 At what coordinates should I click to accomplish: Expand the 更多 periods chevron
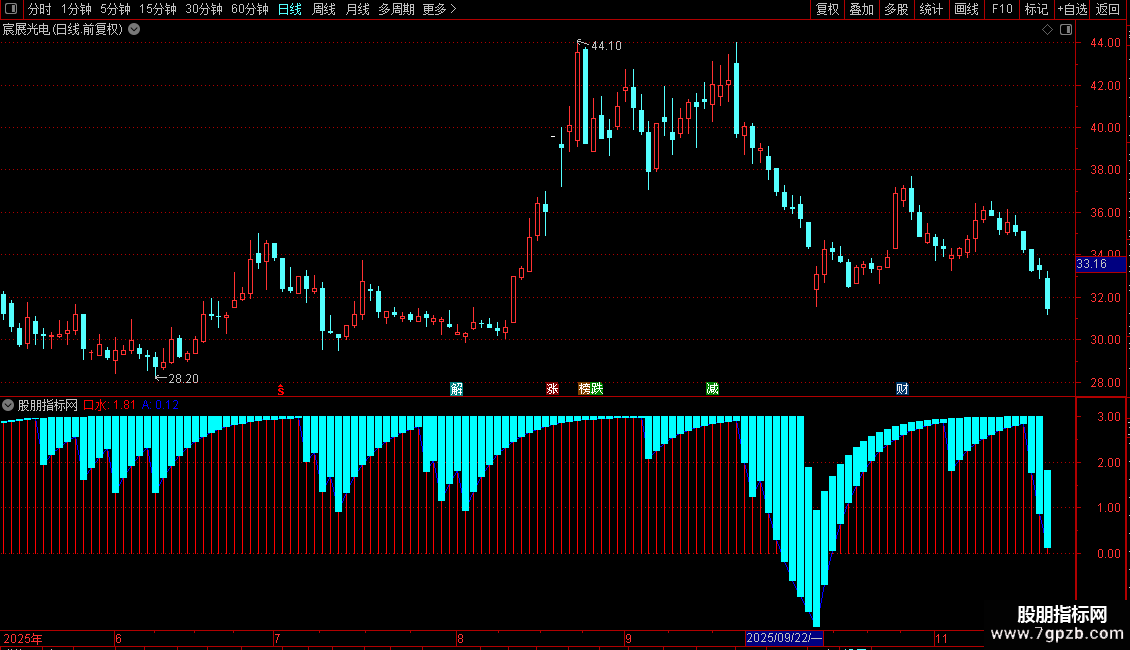click(453, 9)
